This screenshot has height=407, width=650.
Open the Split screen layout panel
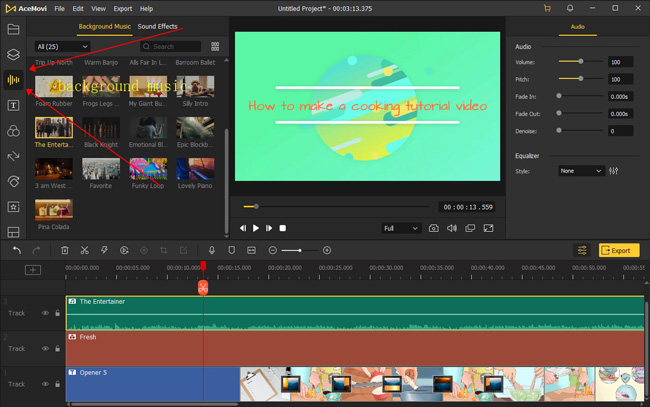tap(13, 232)
